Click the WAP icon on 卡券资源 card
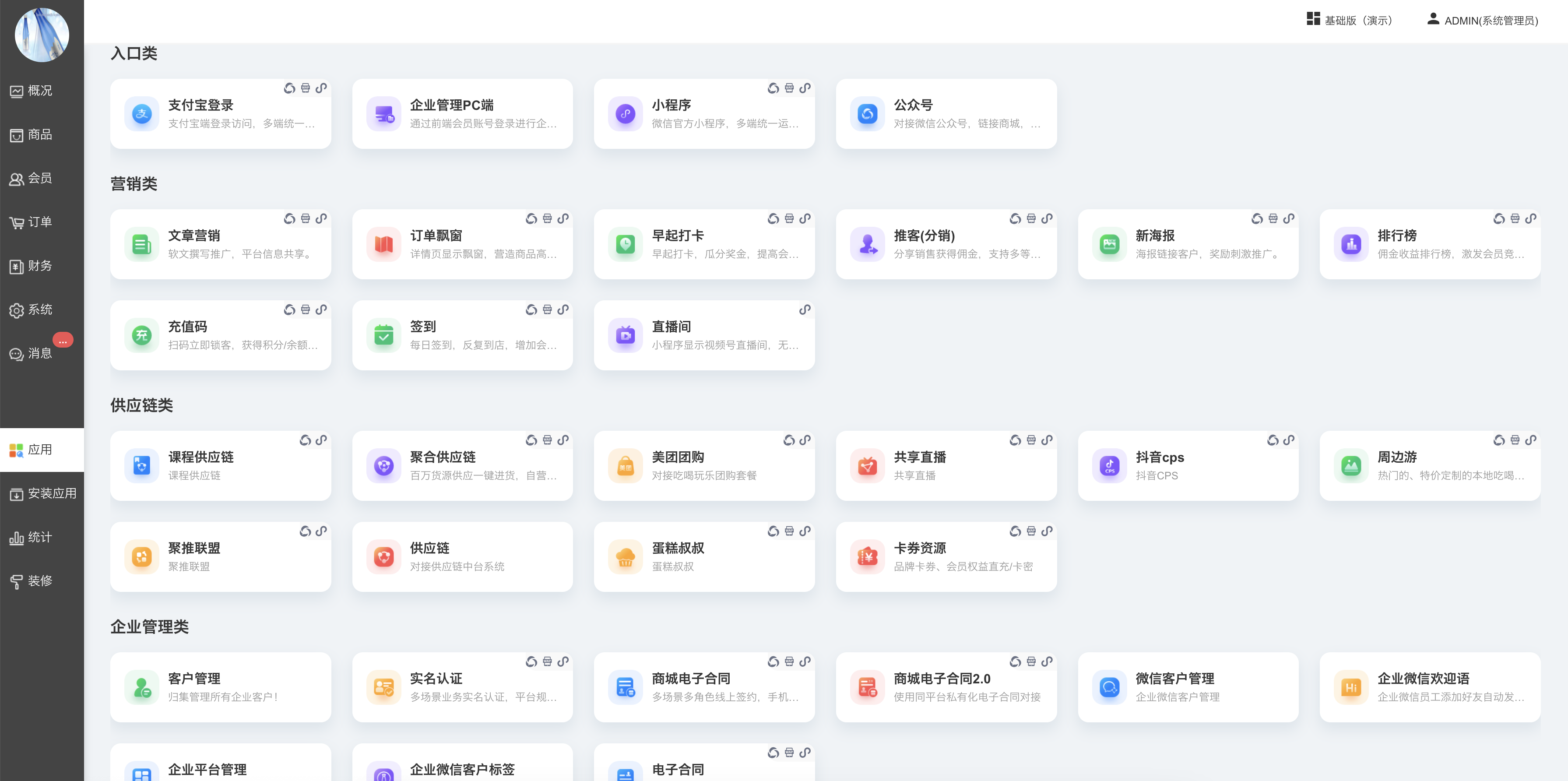The width and height of the screenshot is (1568, 781). (x=1031, y=531)
